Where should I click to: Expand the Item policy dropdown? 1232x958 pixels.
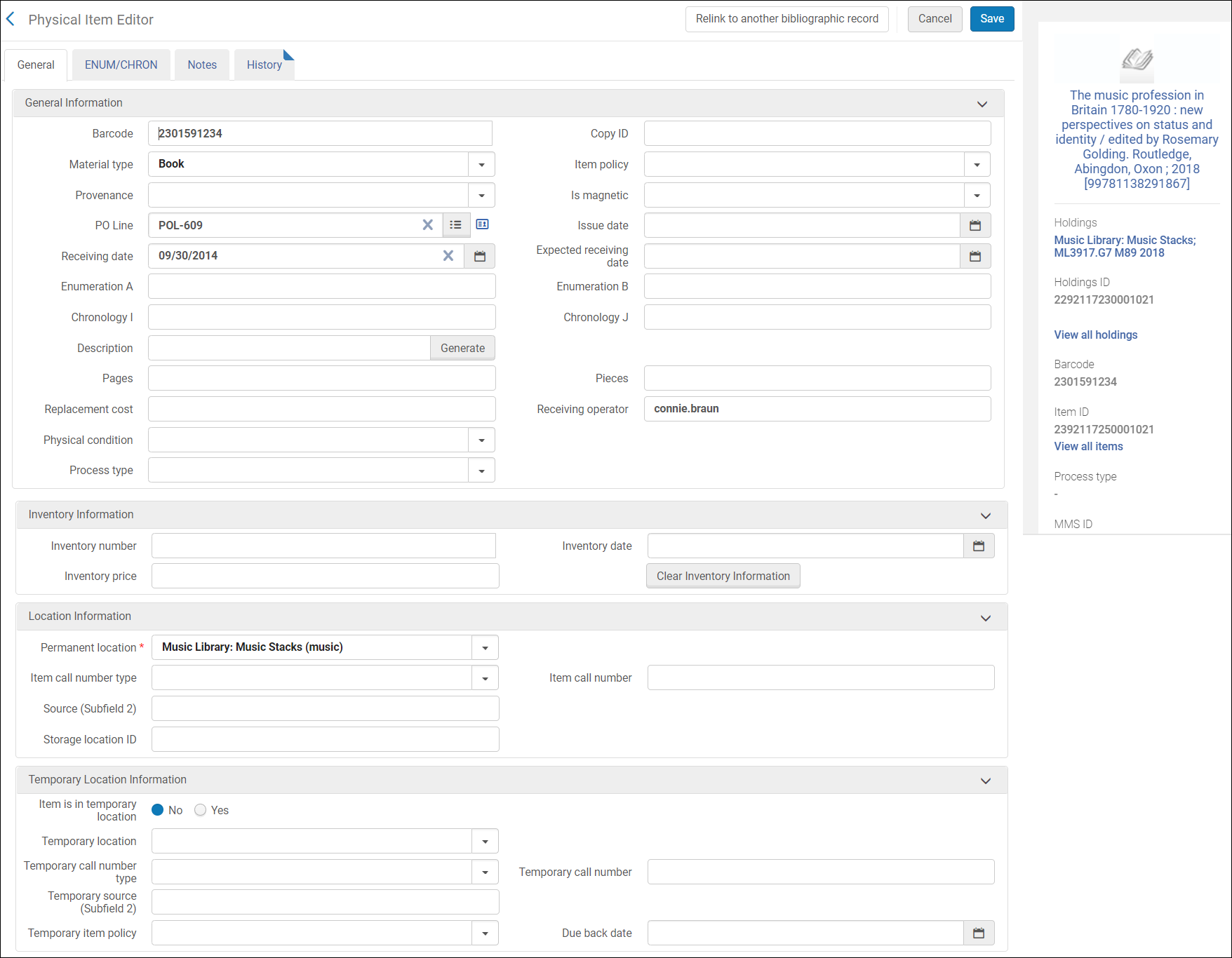(977, 164)
